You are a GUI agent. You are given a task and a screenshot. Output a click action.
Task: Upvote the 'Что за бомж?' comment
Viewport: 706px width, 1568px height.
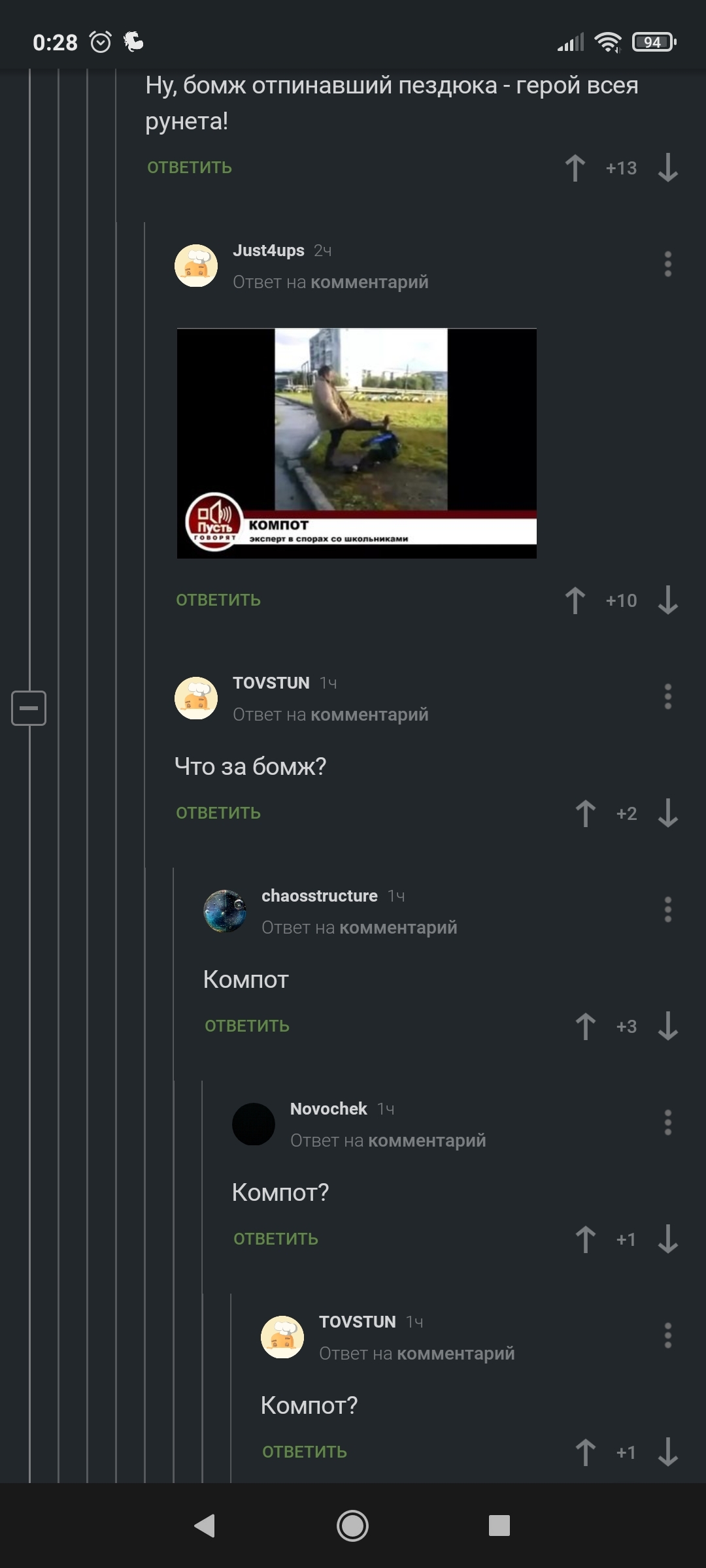pos(586,813)
